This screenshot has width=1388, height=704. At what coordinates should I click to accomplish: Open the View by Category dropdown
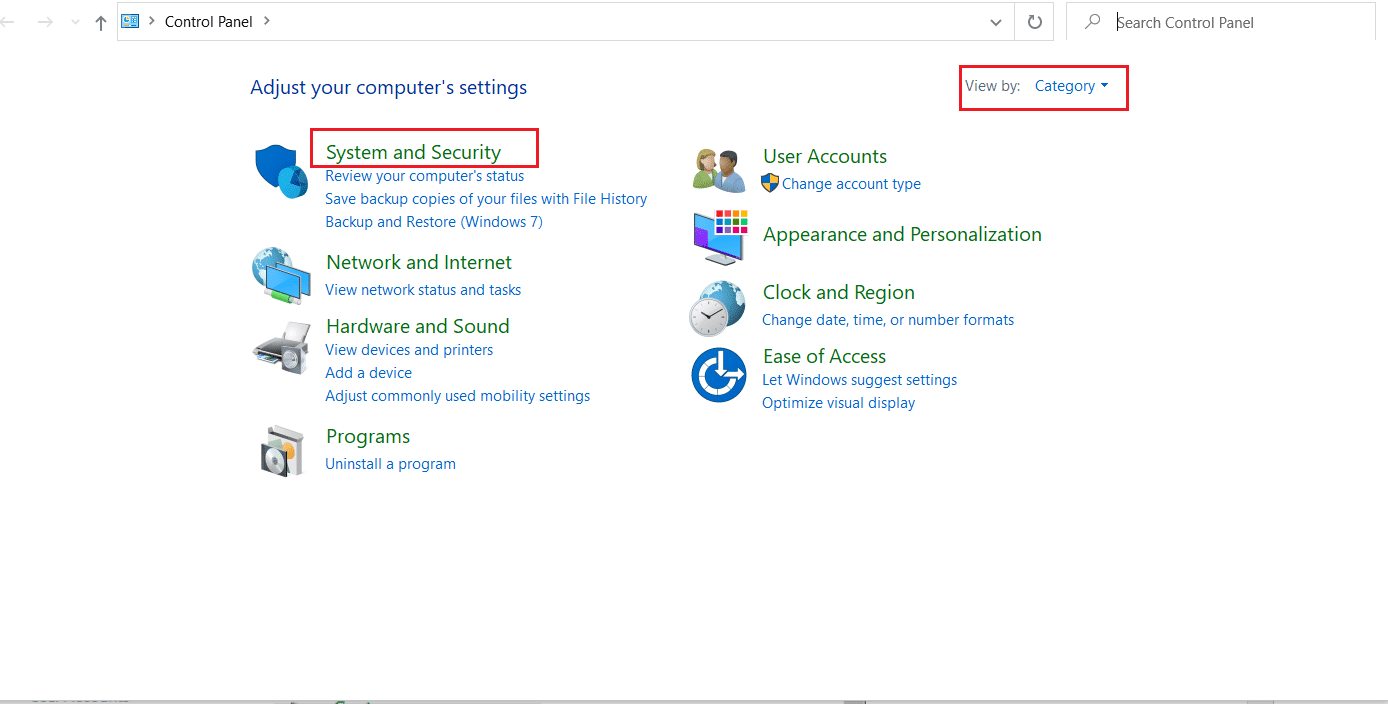click(1071, 86)
